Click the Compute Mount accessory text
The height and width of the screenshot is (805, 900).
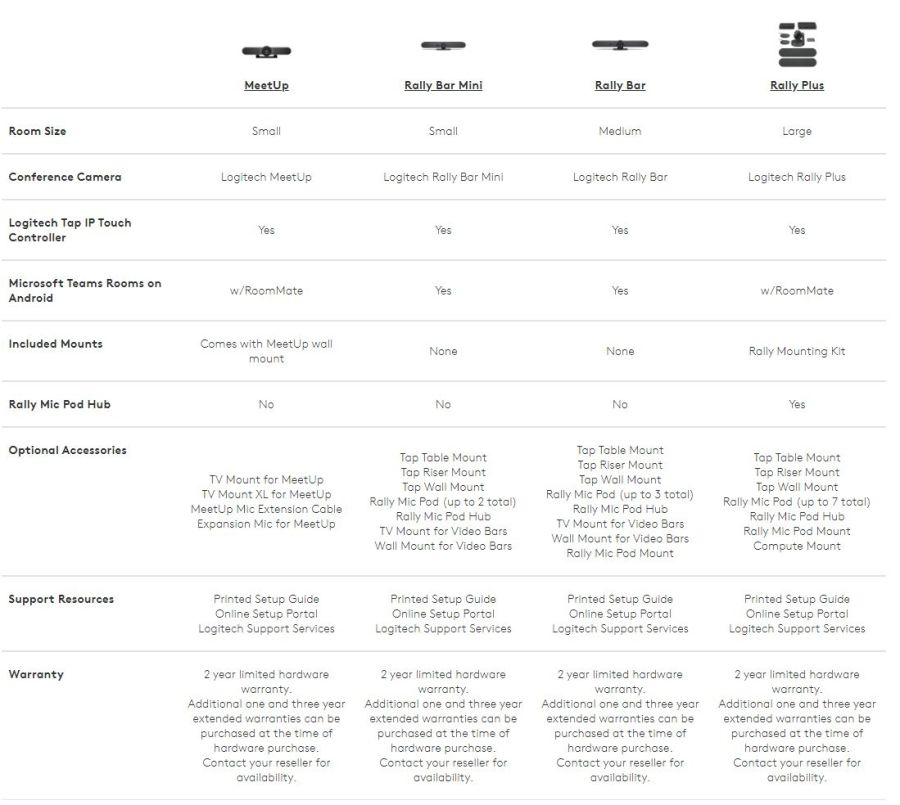click(x=797, y=546)
